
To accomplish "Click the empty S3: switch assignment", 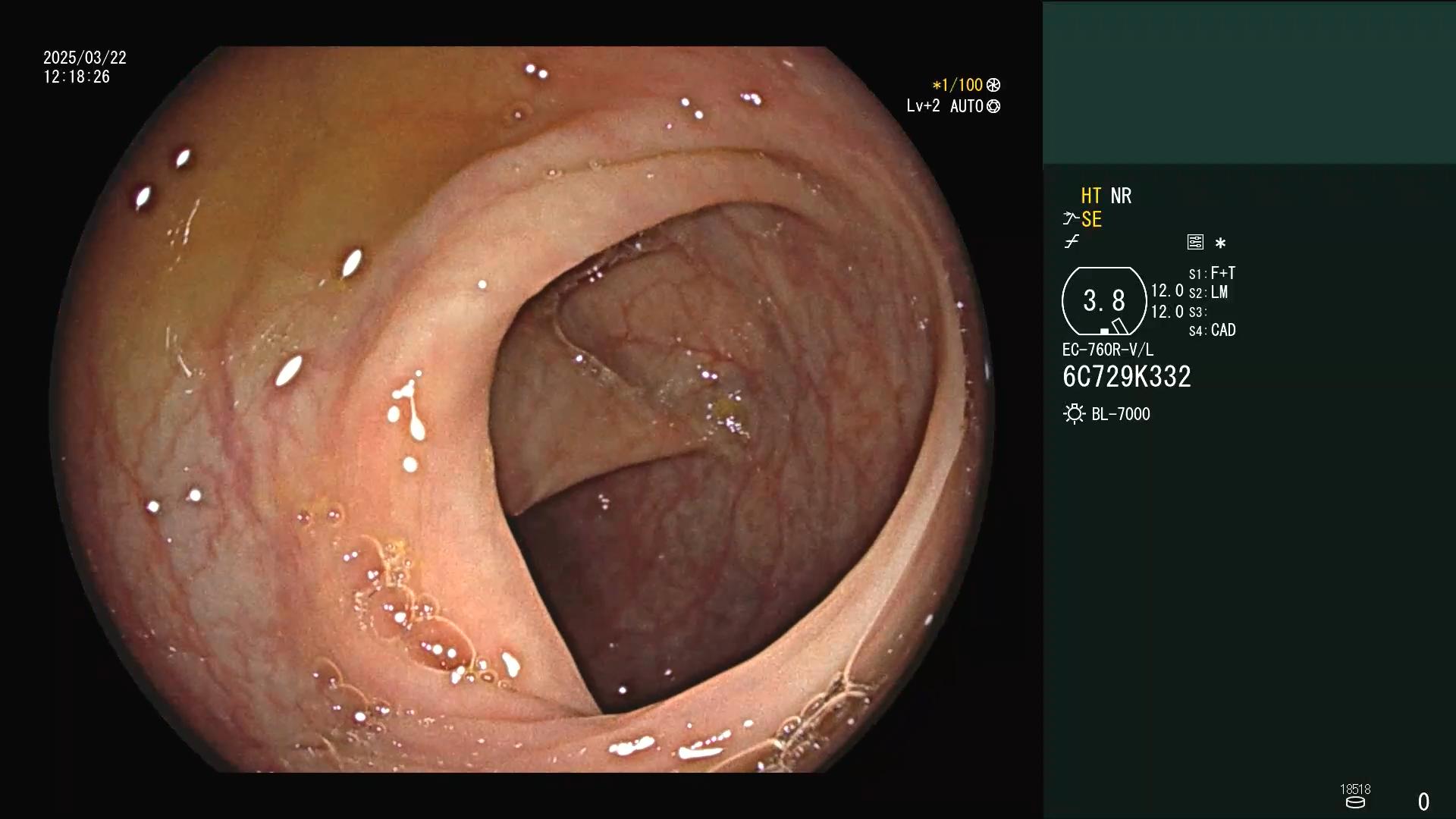I will [x=1197, y=312].
